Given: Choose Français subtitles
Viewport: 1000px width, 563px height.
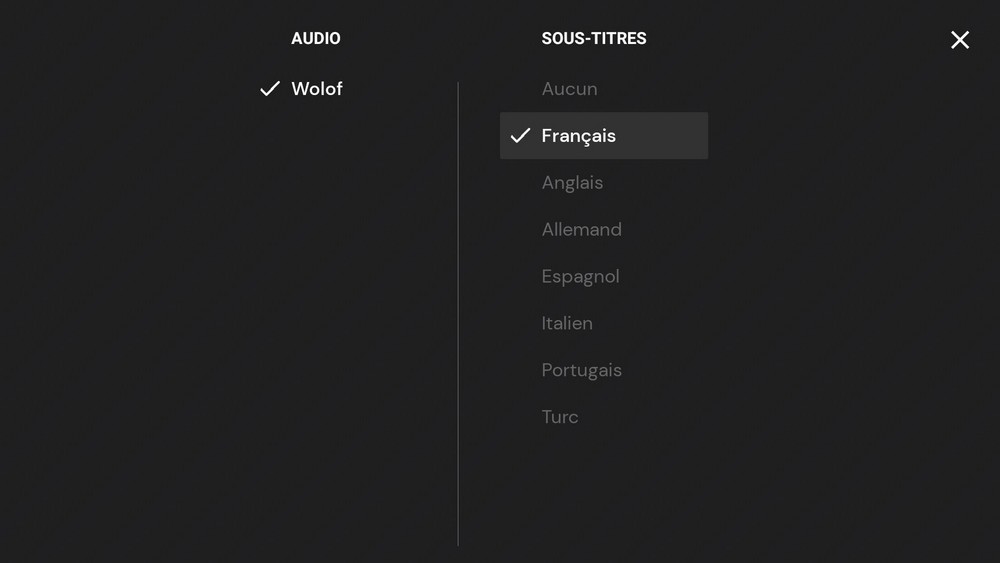Looking at the screenshot, I should point(578,136).
